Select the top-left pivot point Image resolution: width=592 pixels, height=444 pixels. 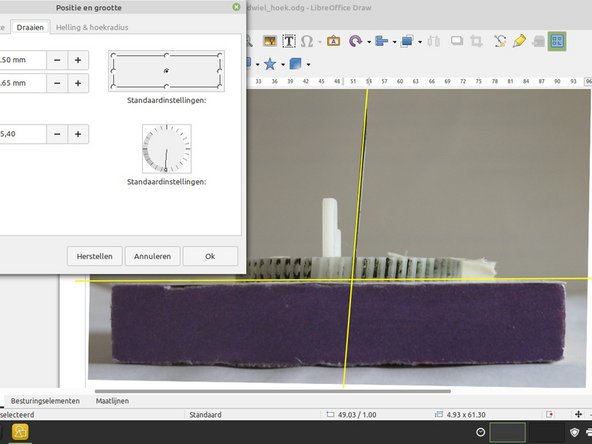point(113,55)
